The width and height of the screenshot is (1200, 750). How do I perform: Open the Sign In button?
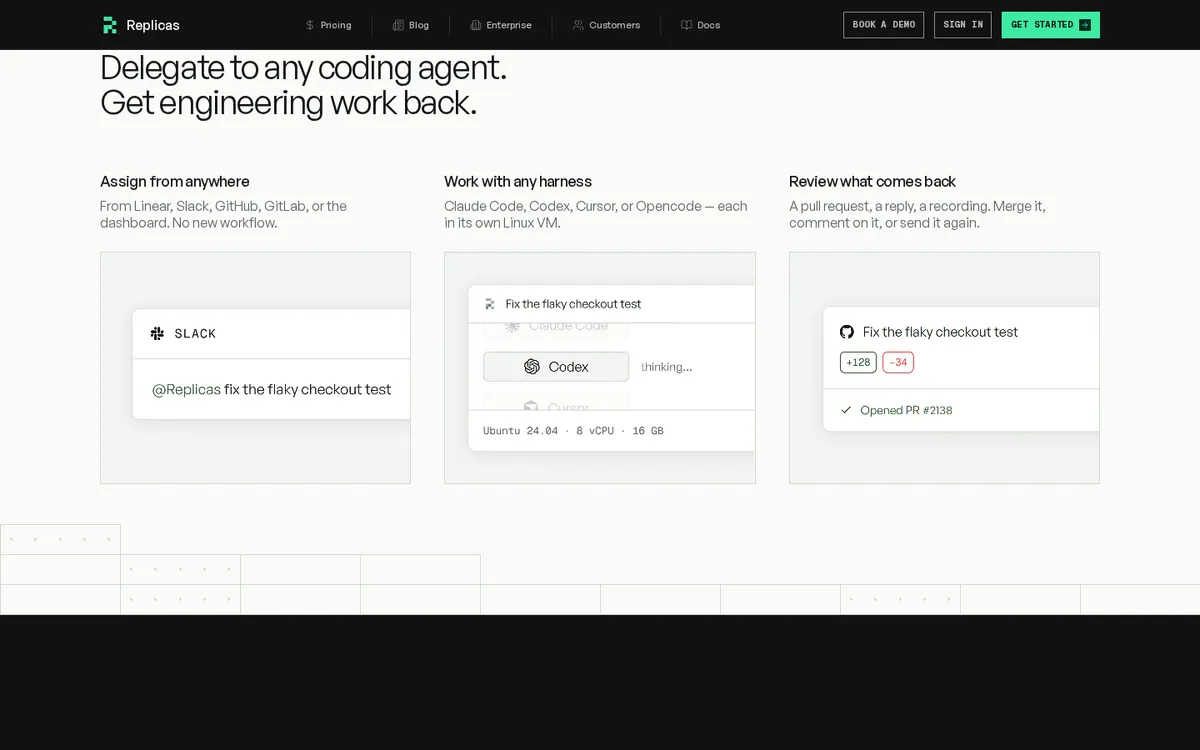tap(963, 25)
